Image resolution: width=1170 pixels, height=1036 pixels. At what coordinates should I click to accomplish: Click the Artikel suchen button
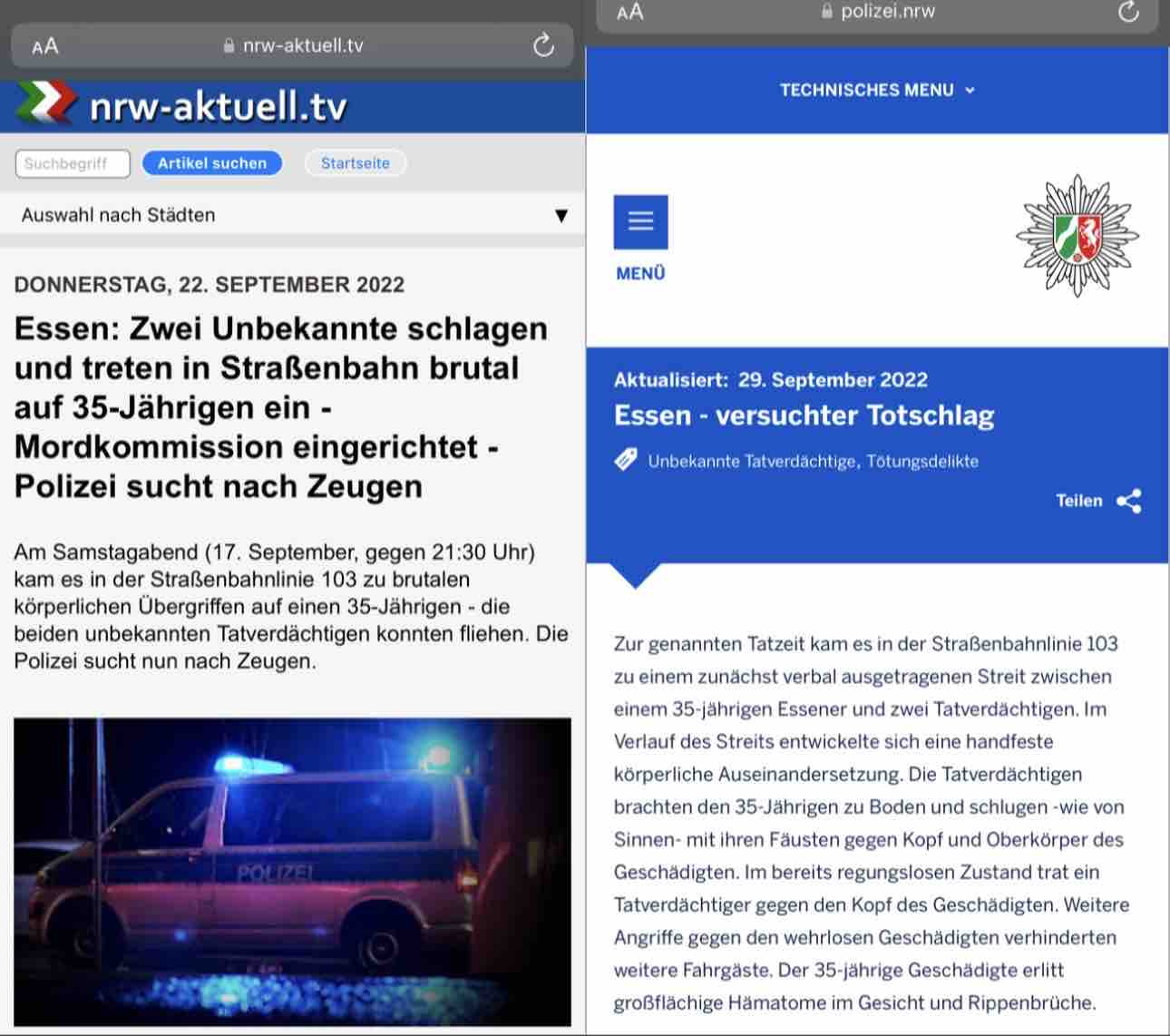[212, 163]
